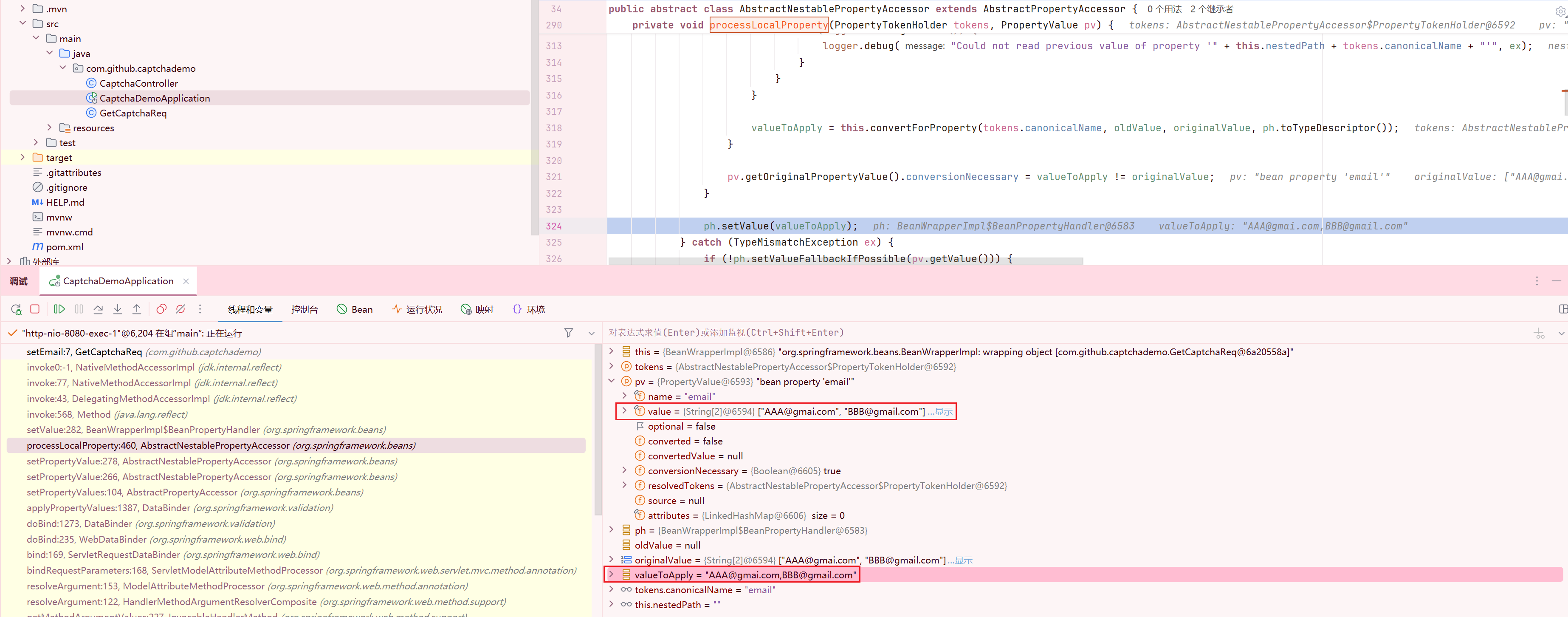
Task: Open CaptchaController class in project tree
Action: (138, 83)
